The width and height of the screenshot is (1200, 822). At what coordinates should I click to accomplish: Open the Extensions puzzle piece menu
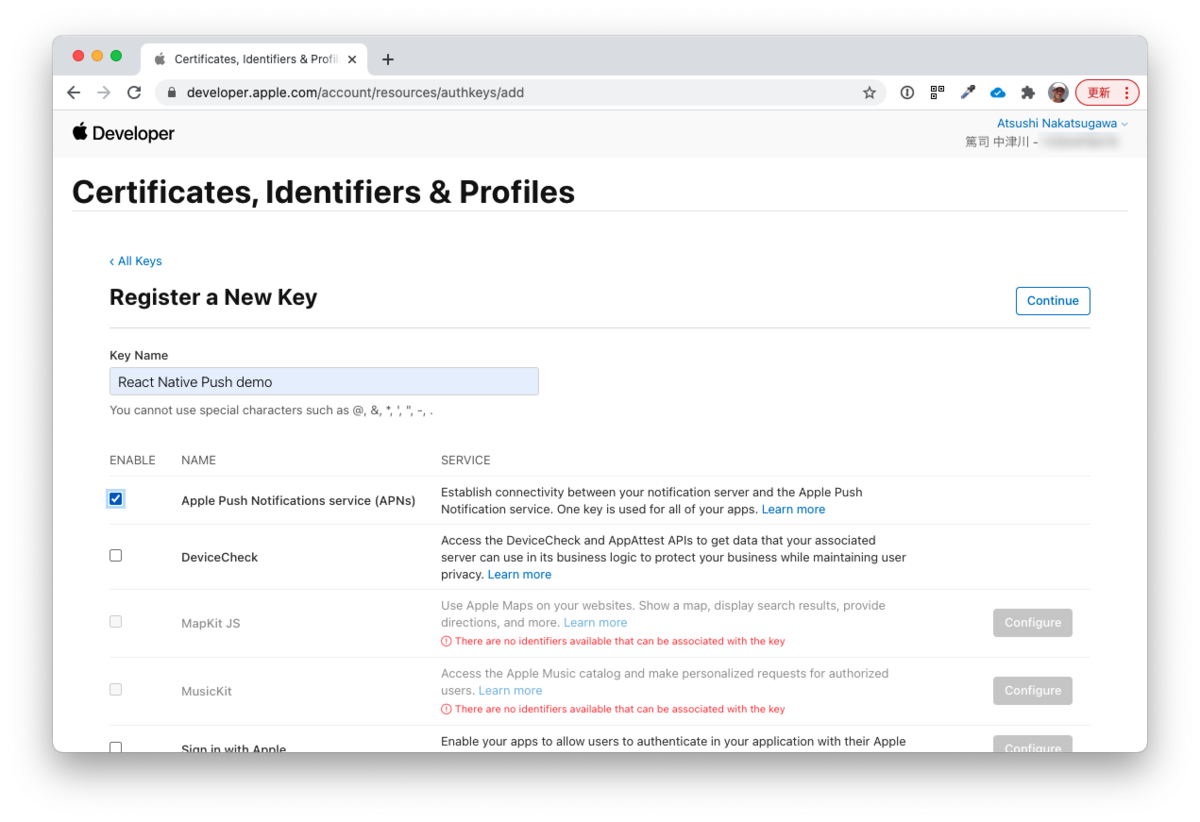(1027, 92)
